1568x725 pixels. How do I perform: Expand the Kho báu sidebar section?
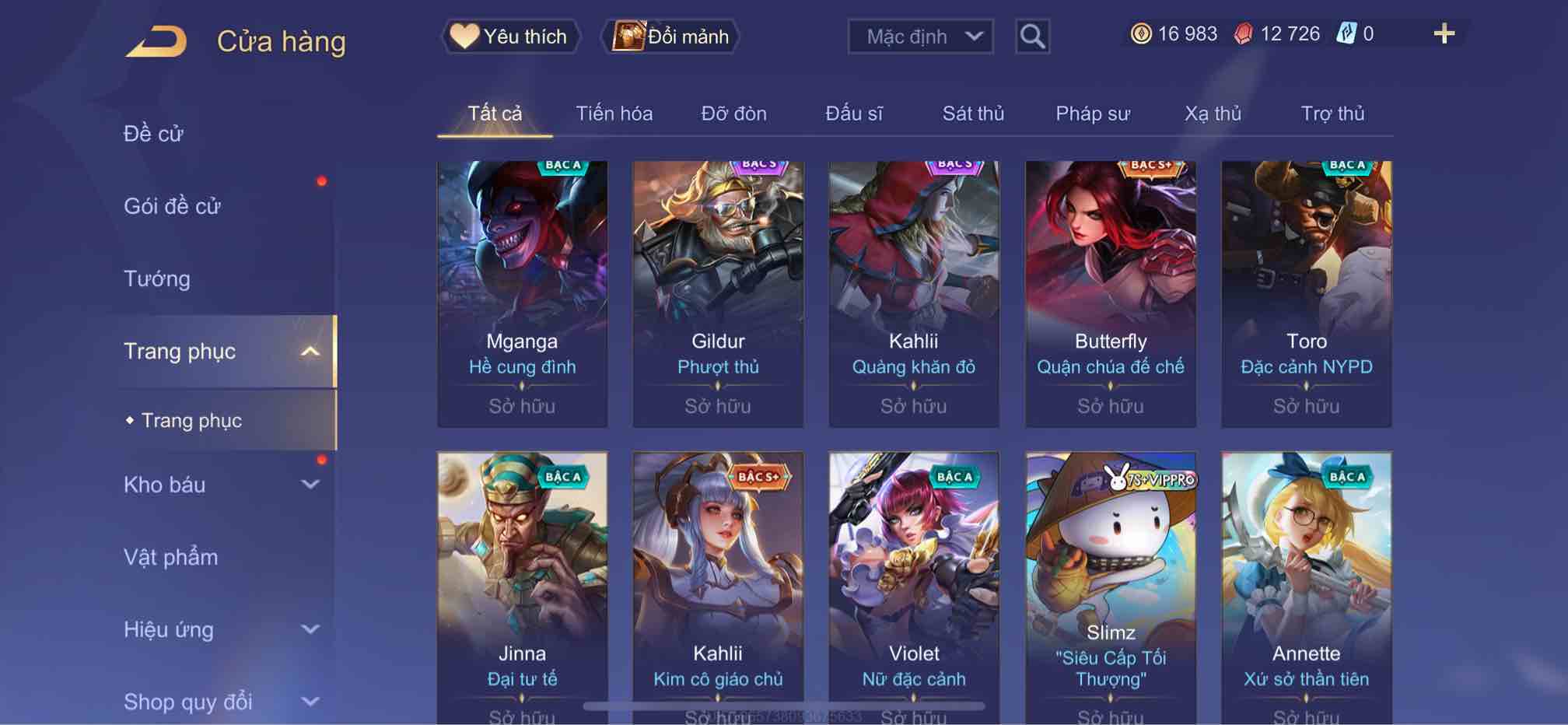click(310, 485)
